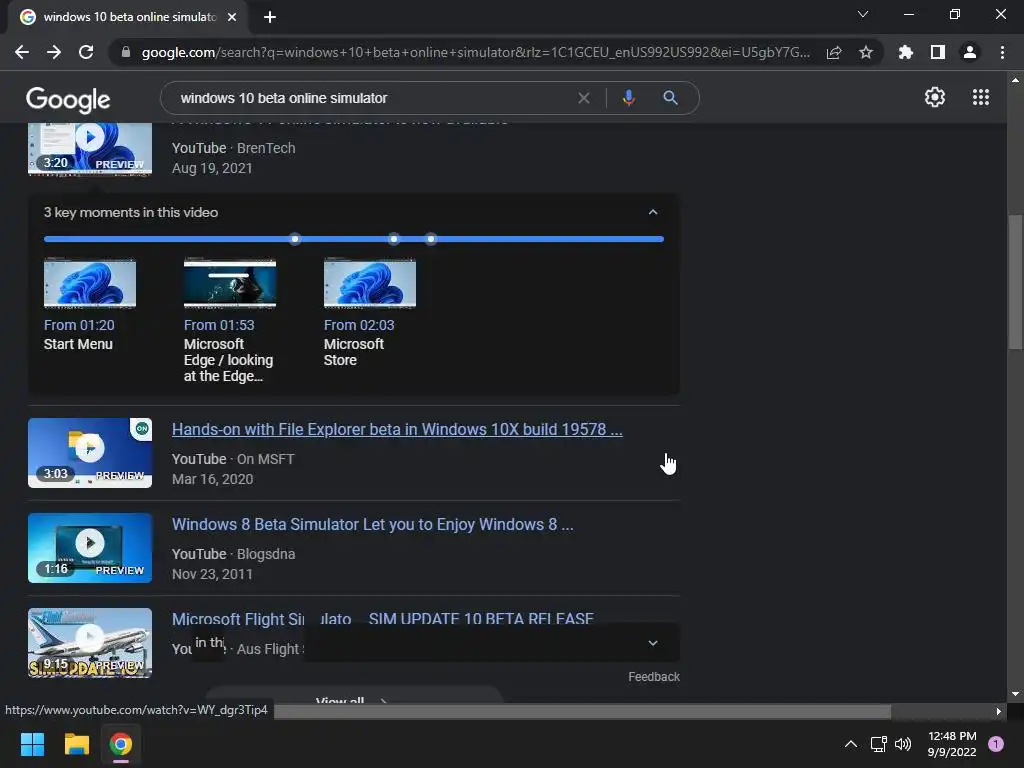
Task: Toggle the browser side panel
Action: click(938, 52)
